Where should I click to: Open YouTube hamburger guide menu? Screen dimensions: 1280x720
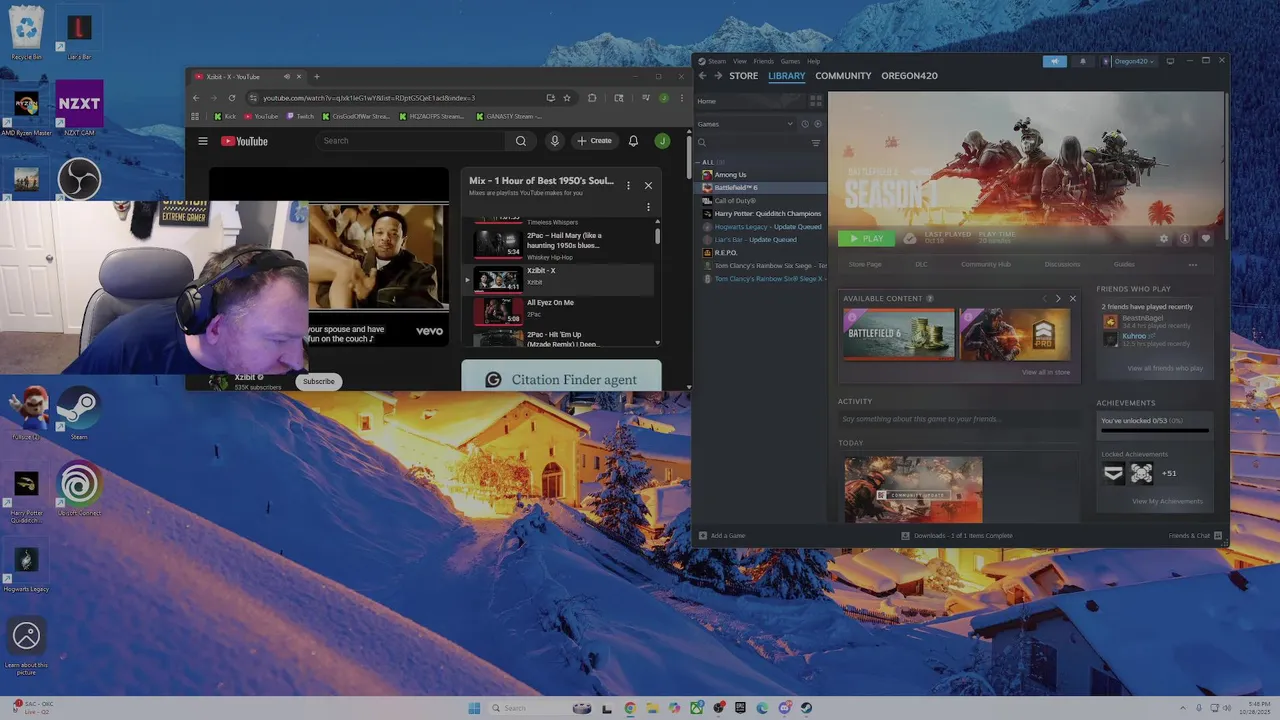[203, 141]
